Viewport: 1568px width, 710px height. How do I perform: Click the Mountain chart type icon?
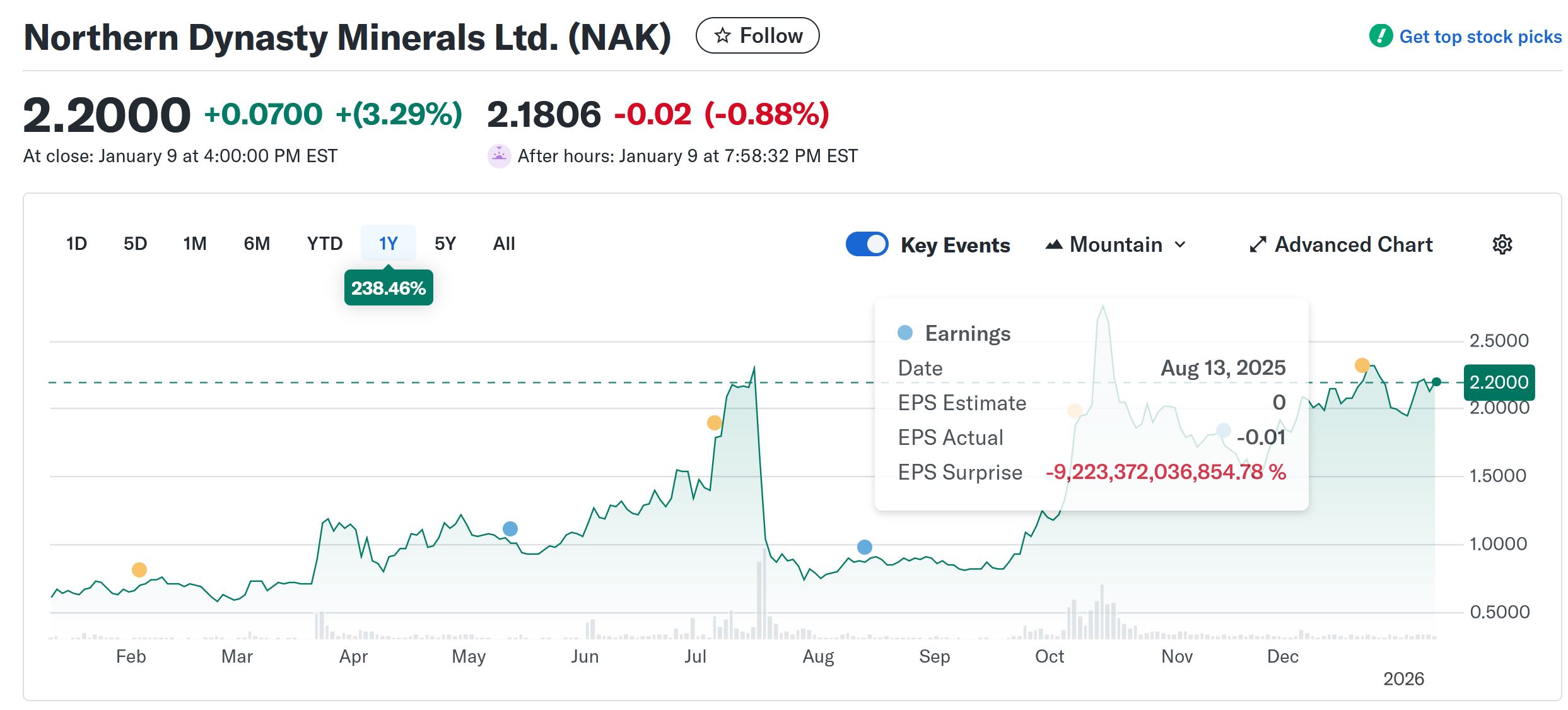[x=1053, y=244]
